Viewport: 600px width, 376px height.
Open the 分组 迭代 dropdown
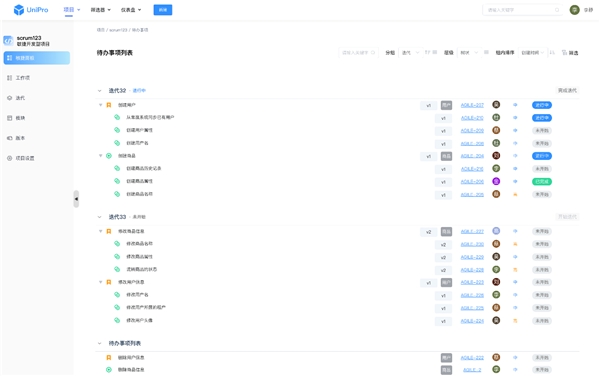(410, 53)
